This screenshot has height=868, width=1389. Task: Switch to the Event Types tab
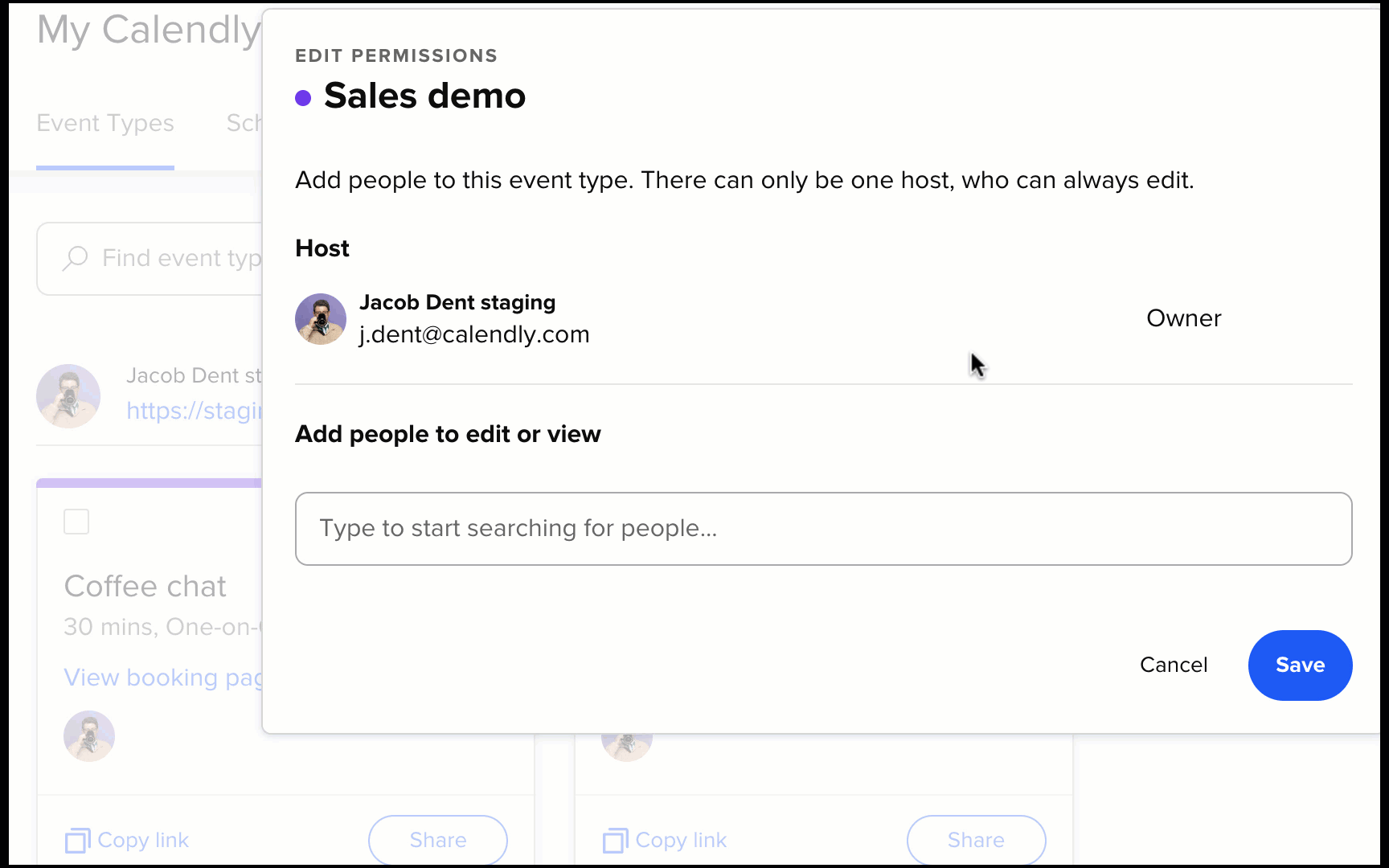(x=104, y=123)
